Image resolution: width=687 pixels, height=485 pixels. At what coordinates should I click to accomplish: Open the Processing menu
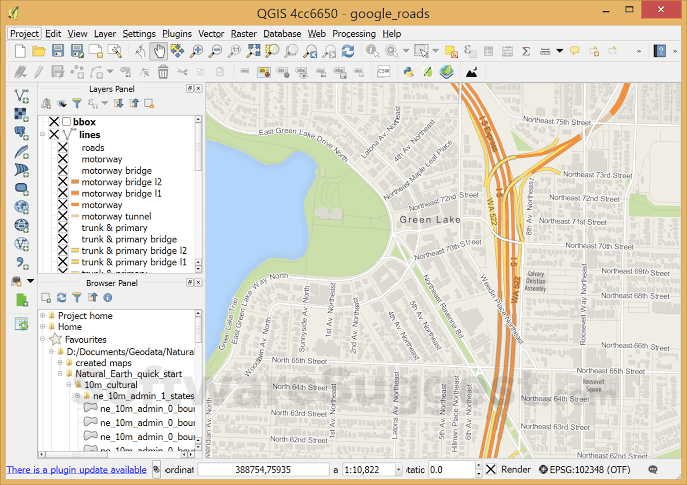354,33
